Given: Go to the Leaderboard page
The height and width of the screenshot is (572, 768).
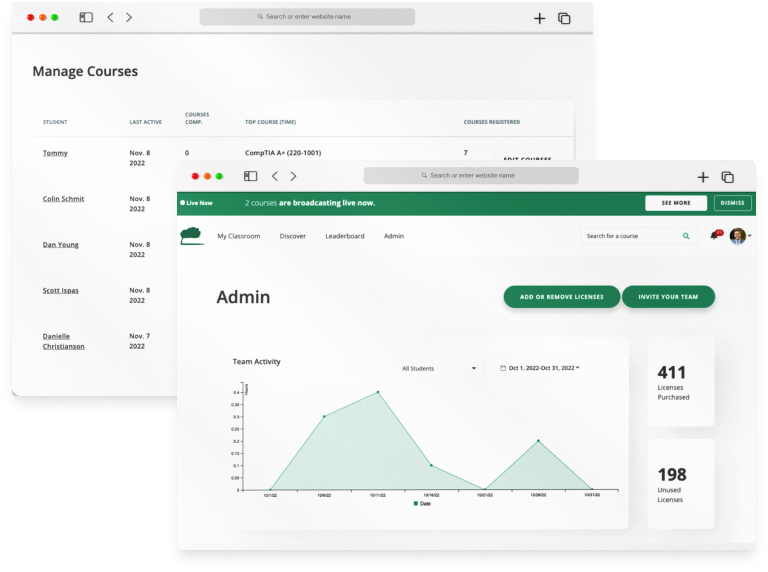Looking at the screenshot, I should tap(344, 236).
